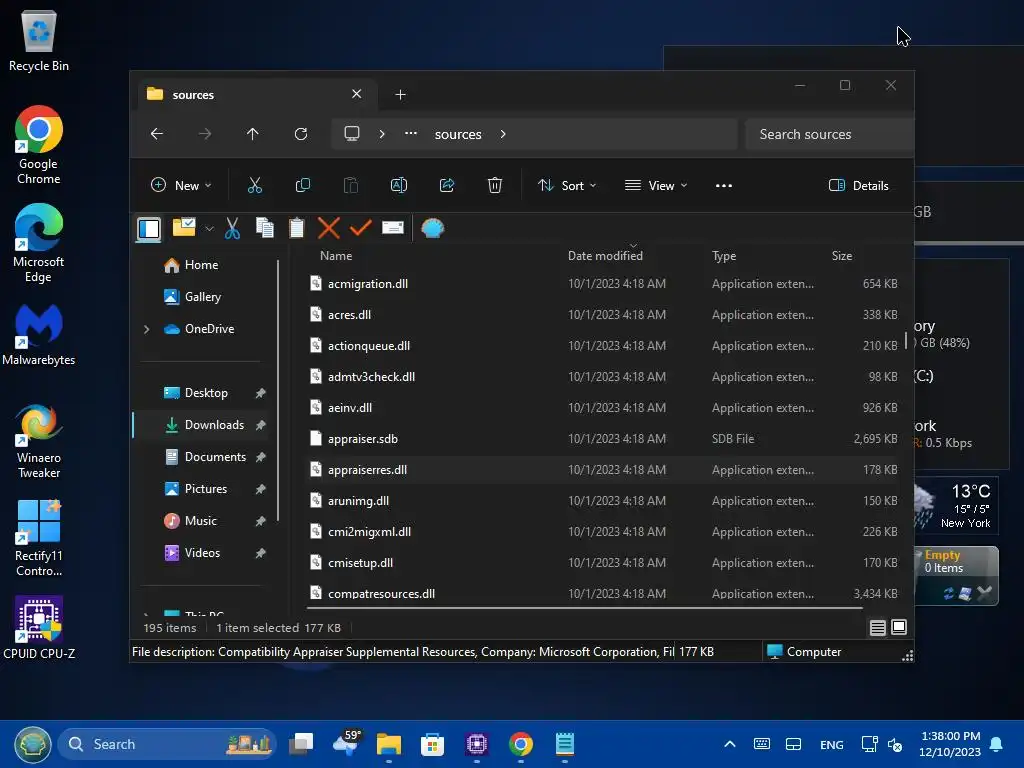Viewport: 1024px width, 768px height.
Task: Click the This PC monitor icon in address bar
Action: coord(352,134)
